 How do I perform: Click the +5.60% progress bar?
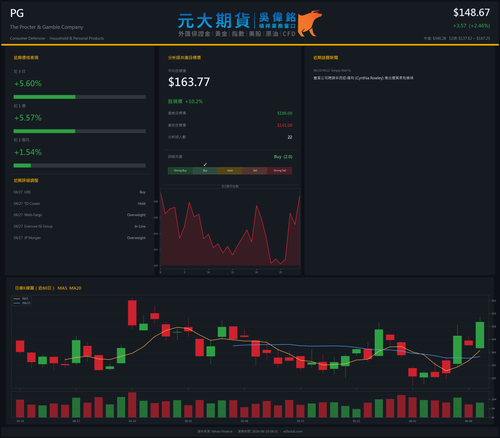pos(80,97)
